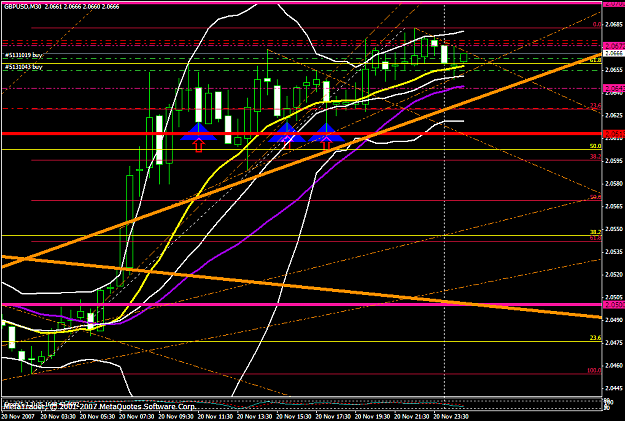Click the 2.0625 price scale label
The width and height of the screenshot is (625, 421).
tap(614, 115)
